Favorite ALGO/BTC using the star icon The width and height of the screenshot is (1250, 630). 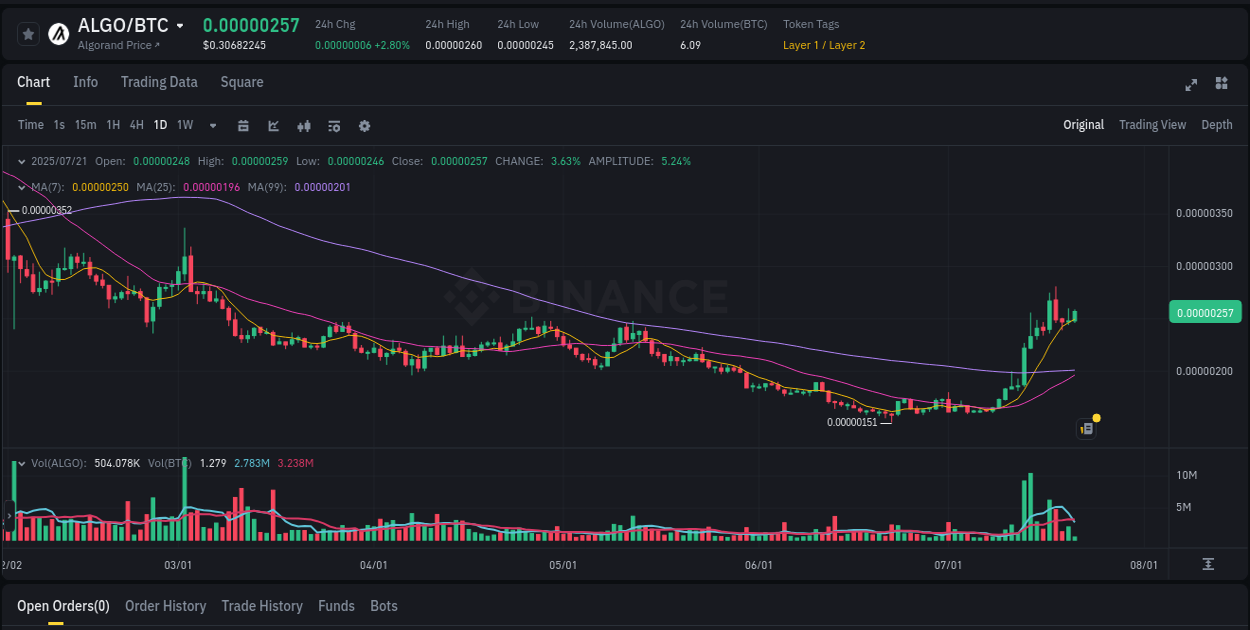click(x=28, y=33)
